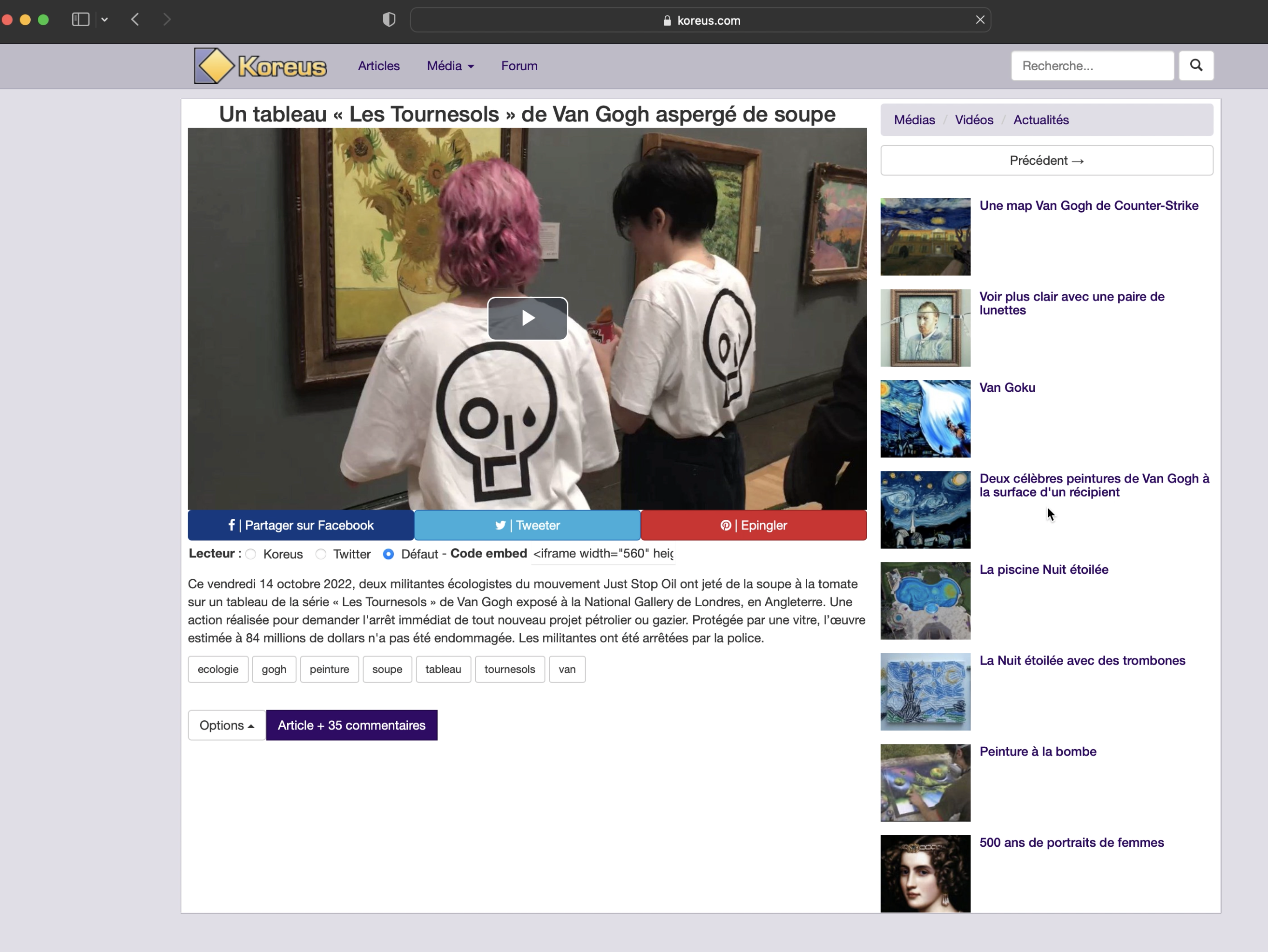Pin with the Epingler button

click(753, 525)
